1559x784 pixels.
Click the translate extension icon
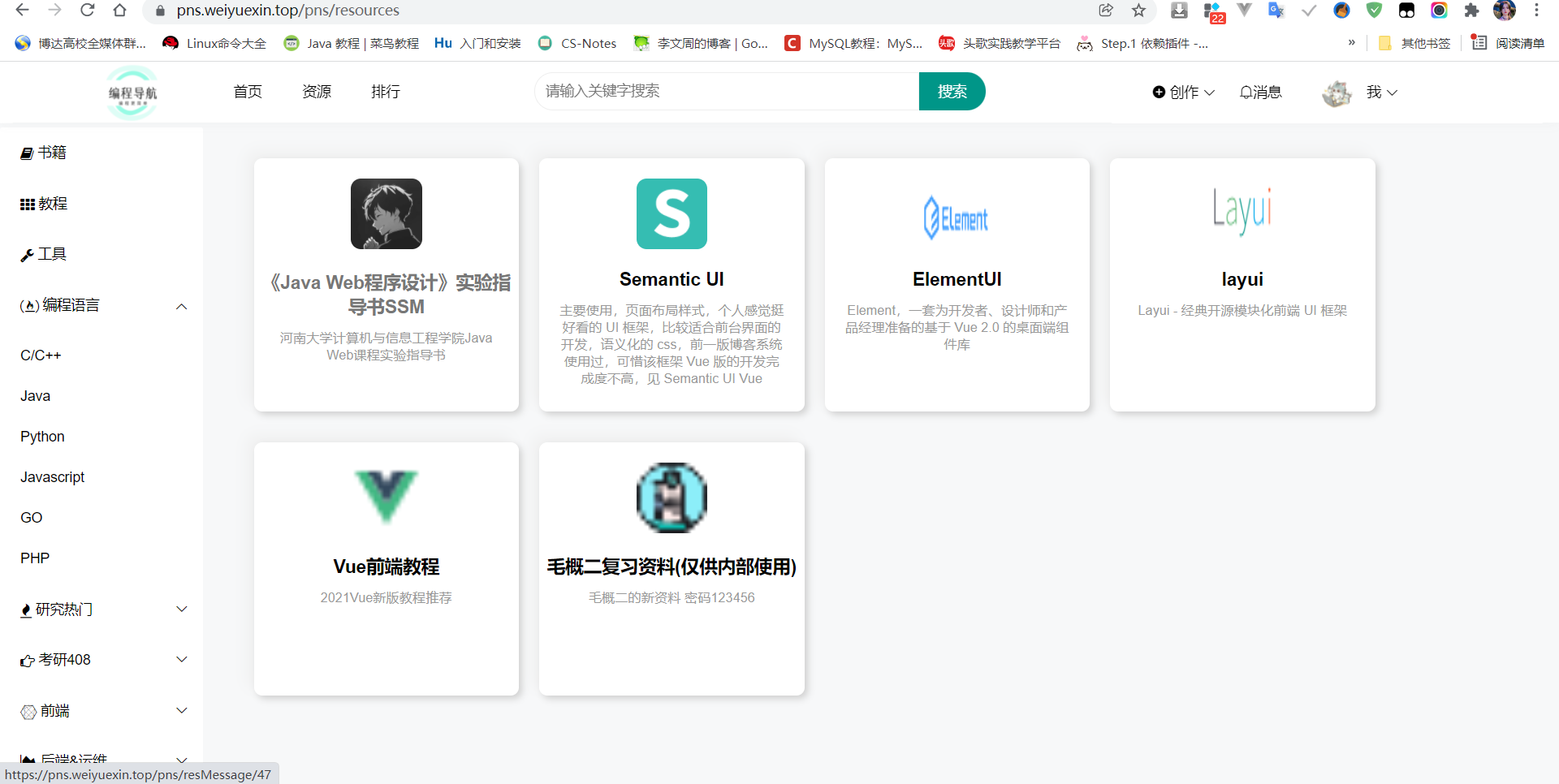[x=1276, y=10]
